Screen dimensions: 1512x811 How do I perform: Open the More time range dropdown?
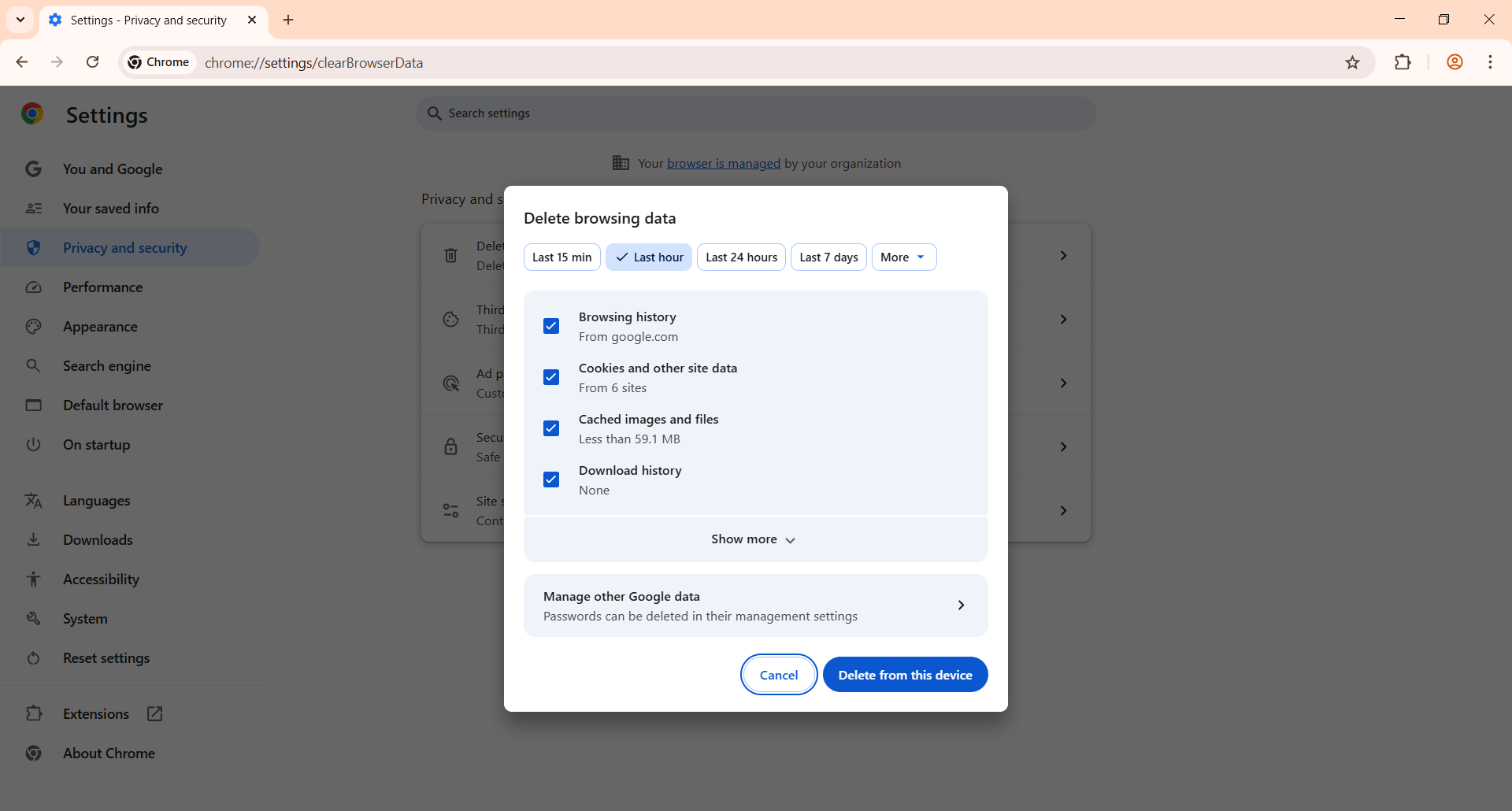[903, 257]
